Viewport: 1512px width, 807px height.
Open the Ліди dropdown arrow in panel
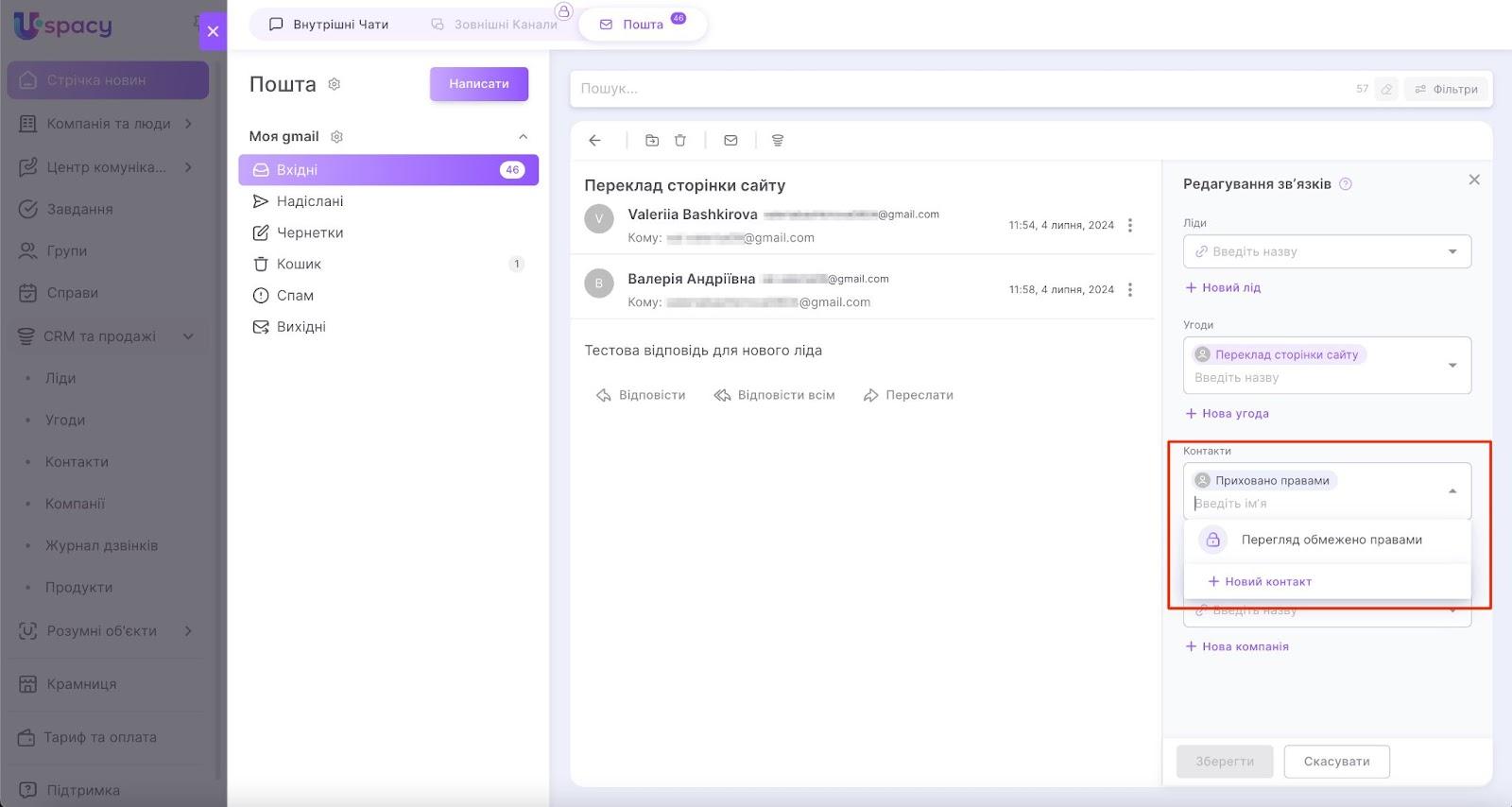click(x=1452, y=251)
